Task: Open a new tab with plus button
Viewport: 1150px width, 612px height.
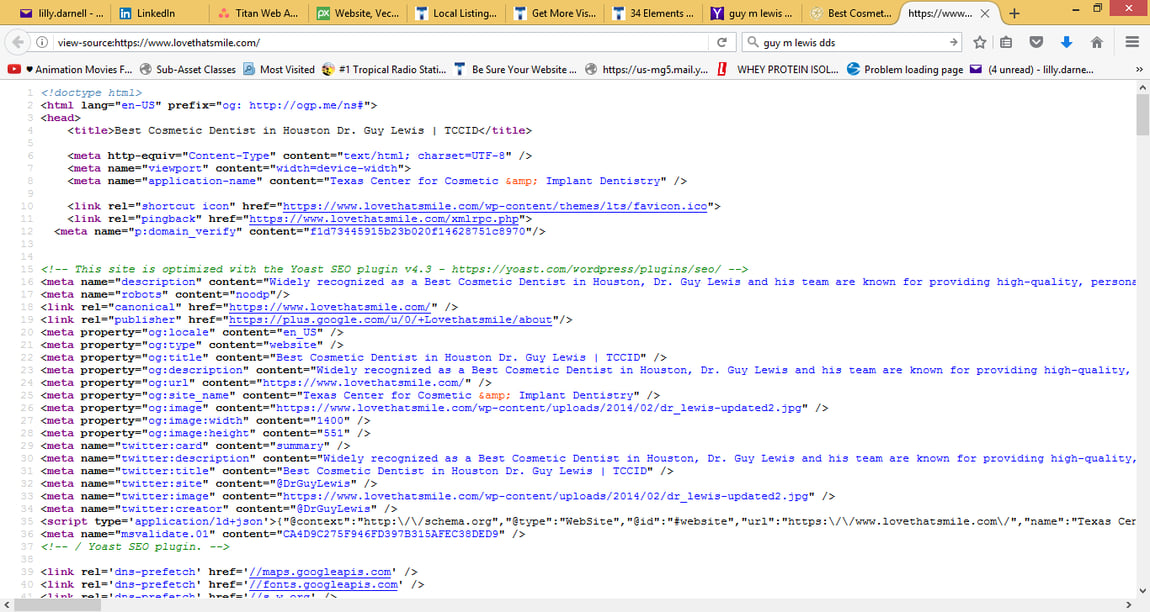Action: pyautogui.click(x=1014, y=13)
